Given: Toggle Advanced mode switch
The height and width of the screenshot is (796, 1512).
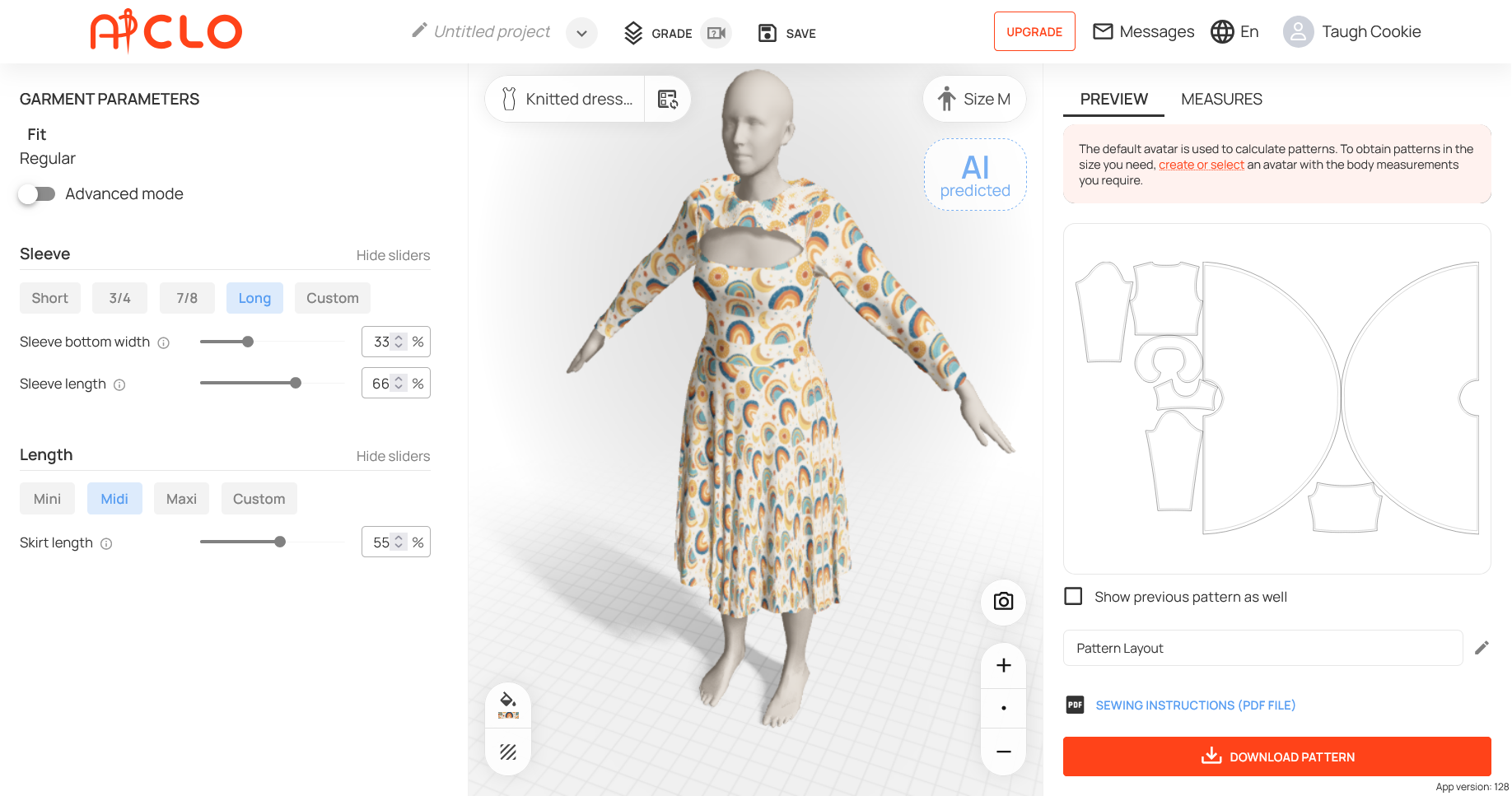Looking at the screenshot, I should (x=36, y=194).
